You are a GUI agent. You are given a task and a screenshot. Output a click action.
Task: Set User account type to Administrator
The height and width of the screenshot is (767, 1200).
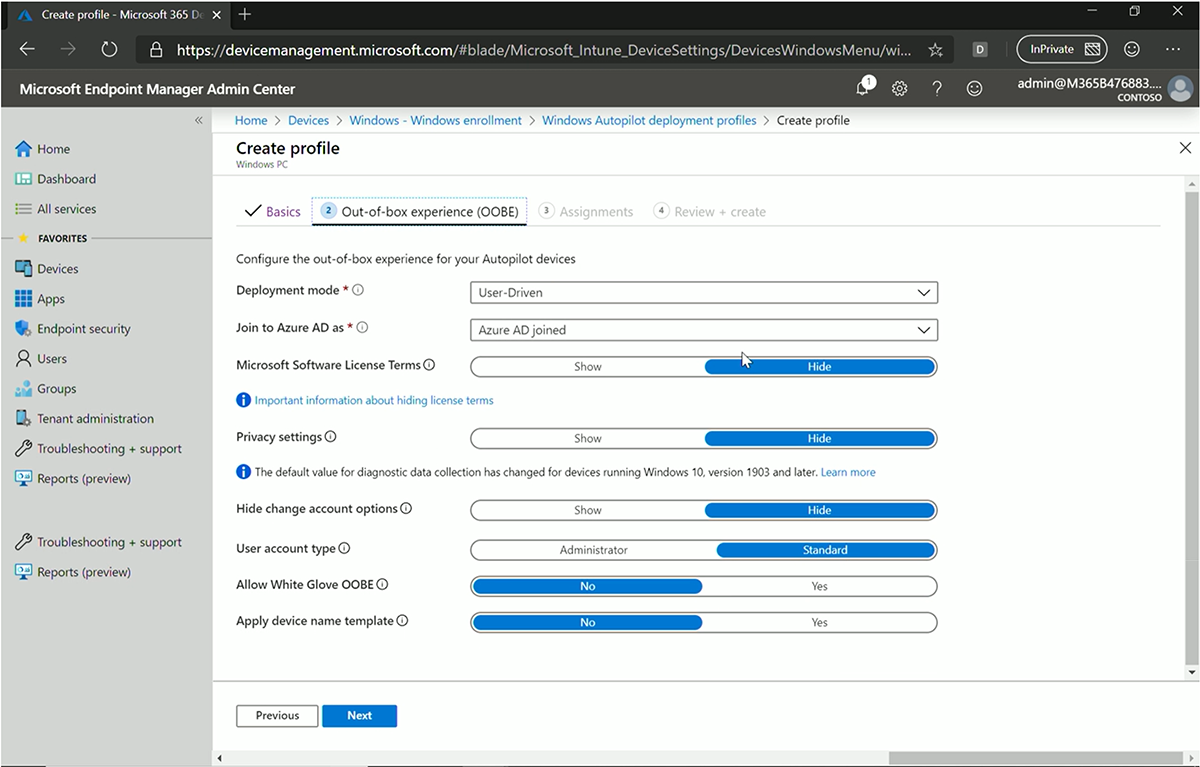(593, 550)
